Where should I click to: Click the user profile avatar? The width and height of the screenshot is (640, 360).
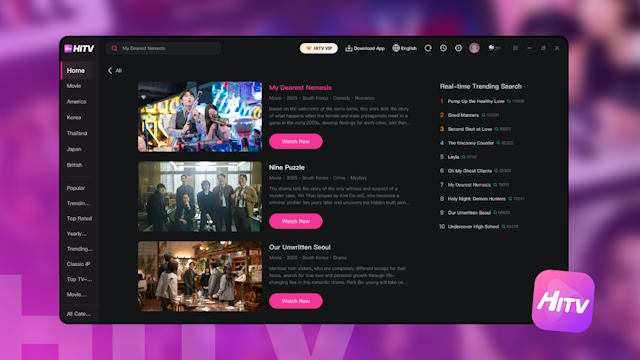pos(474,48)
